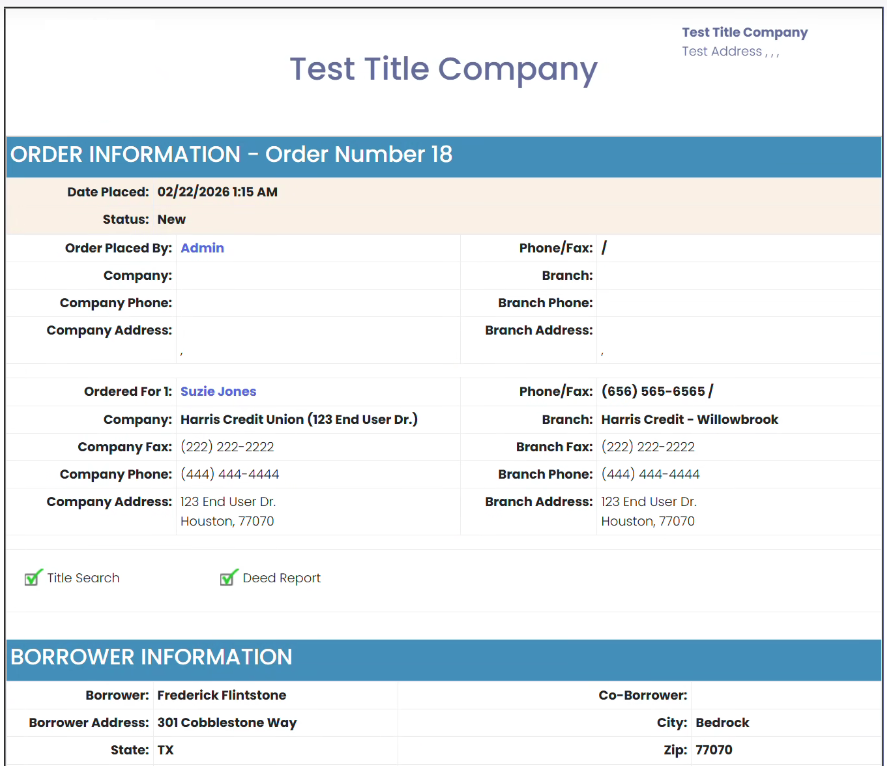Viewport: 887px width, 766px height.
Task: Click the State value TX
Action: coord(165,750)
